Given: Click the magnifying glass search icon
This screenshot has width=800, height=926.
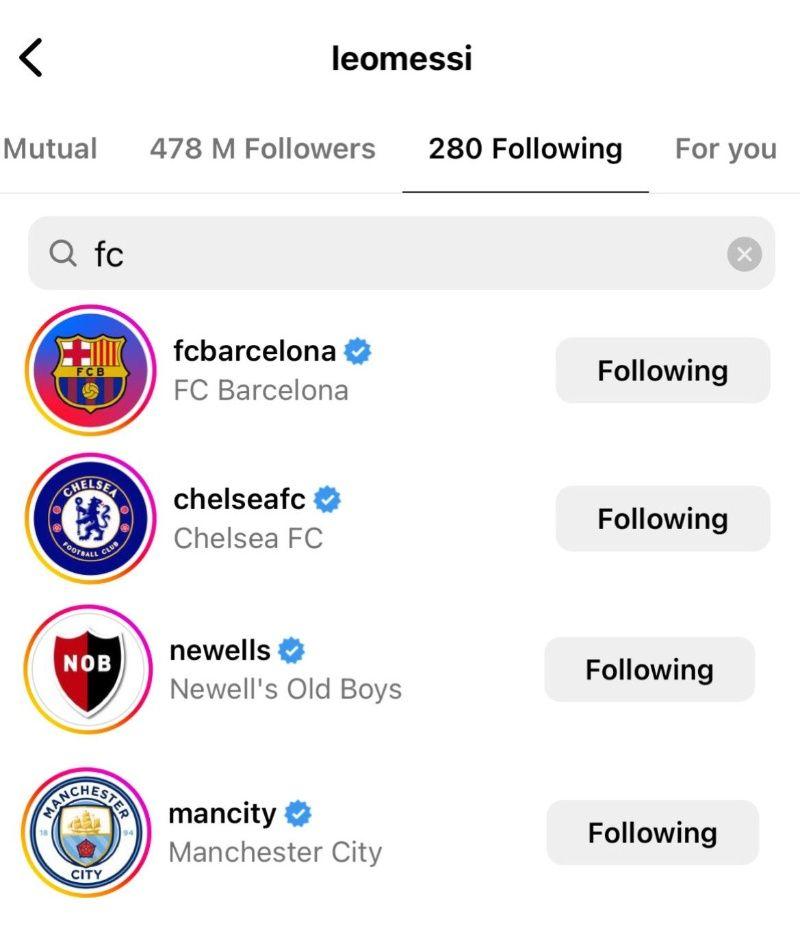Looking at the screenshot, I should coord(63,254).
